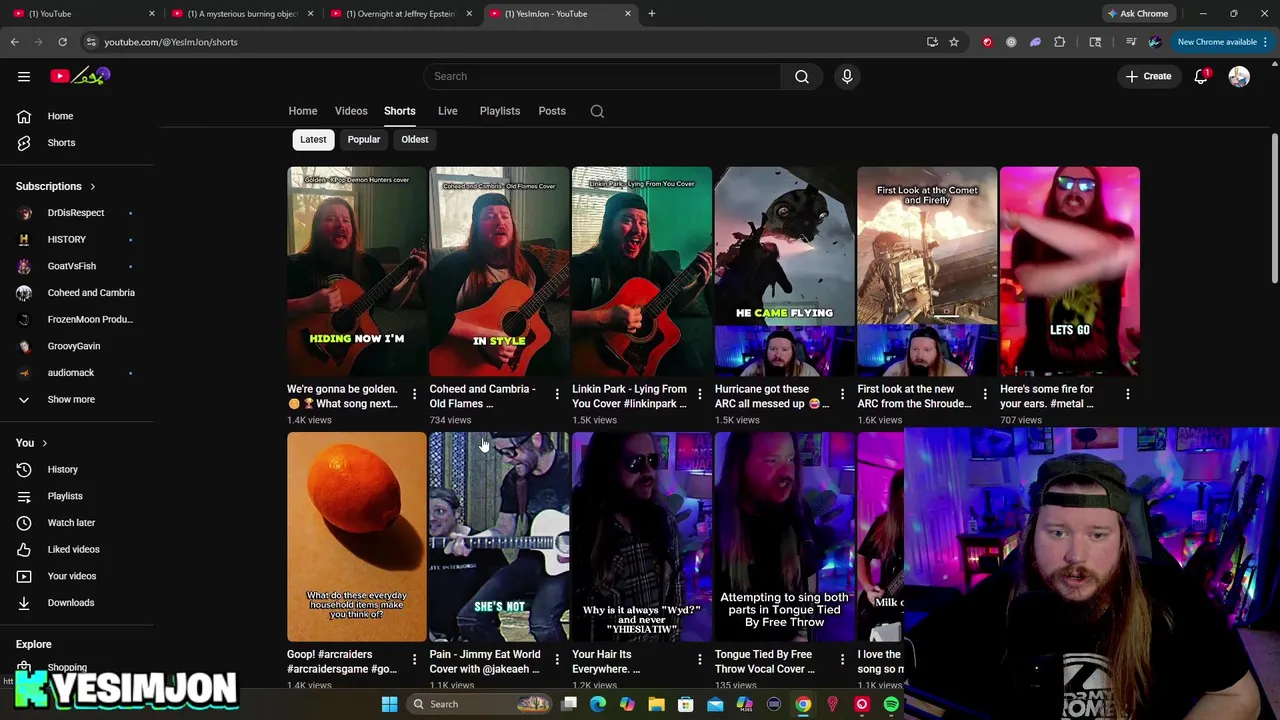The image size is (1280, 720).
Task: Expand the Subscriptions section
Action: pyautogui.click(x=56, y=186)
